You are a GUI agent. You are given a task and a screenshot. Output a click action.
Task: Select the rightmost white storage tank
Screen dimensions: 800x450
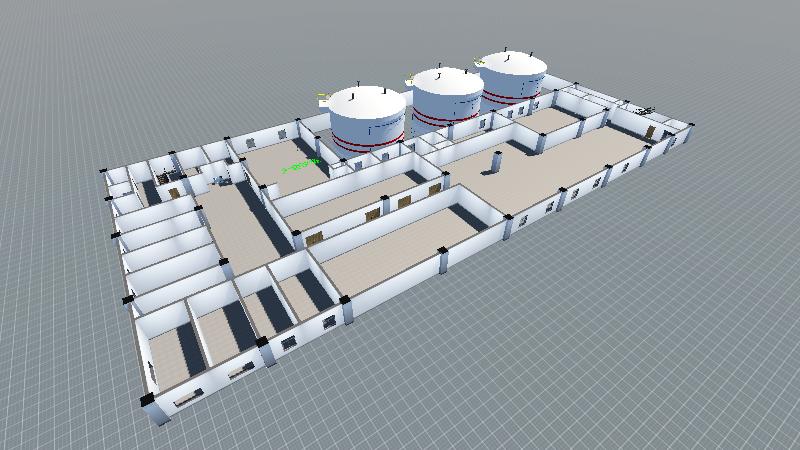pos(514,80)
